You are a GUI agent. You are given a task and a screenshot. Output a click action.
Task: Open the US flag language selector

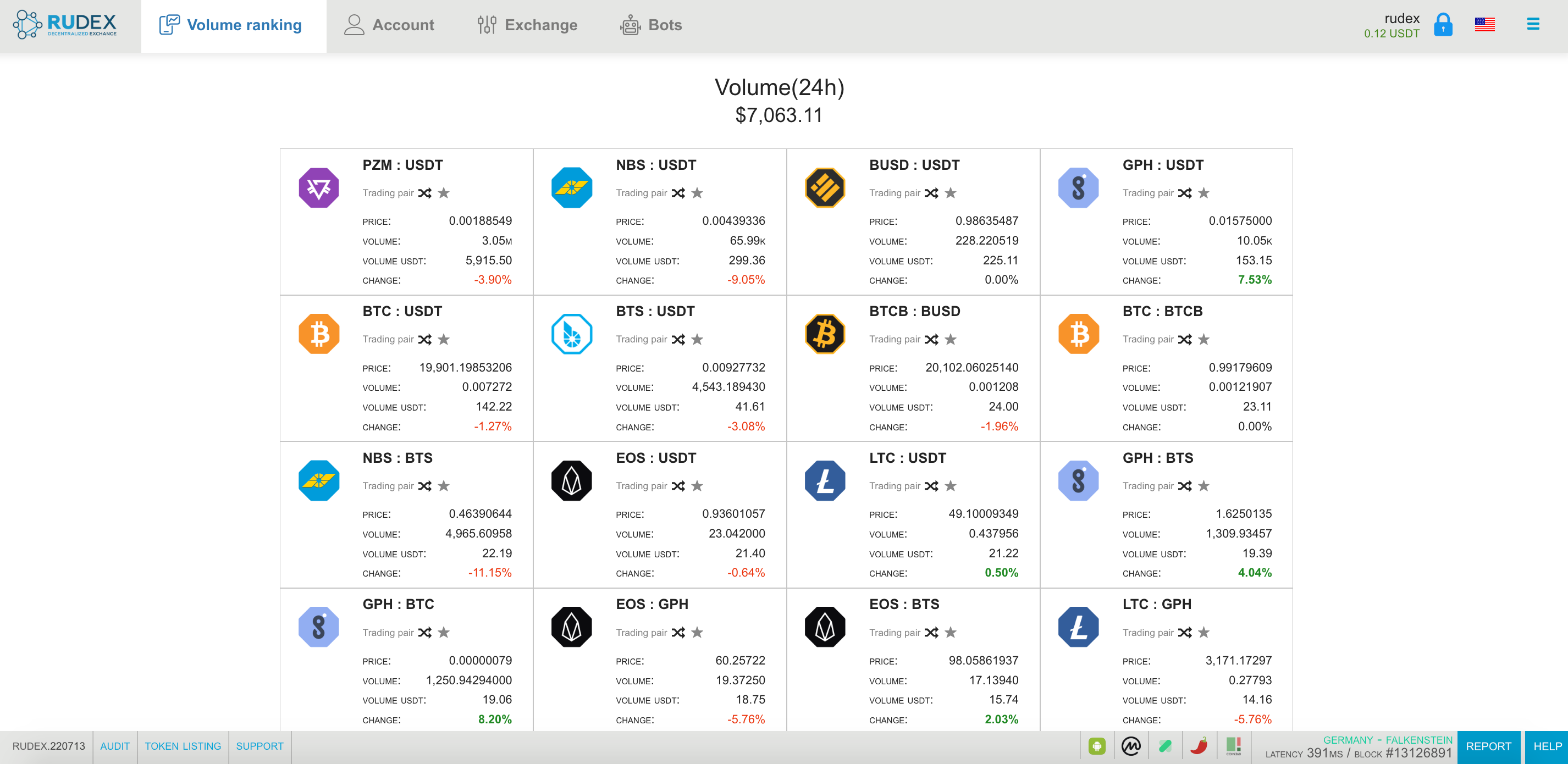click(1484, 25)
